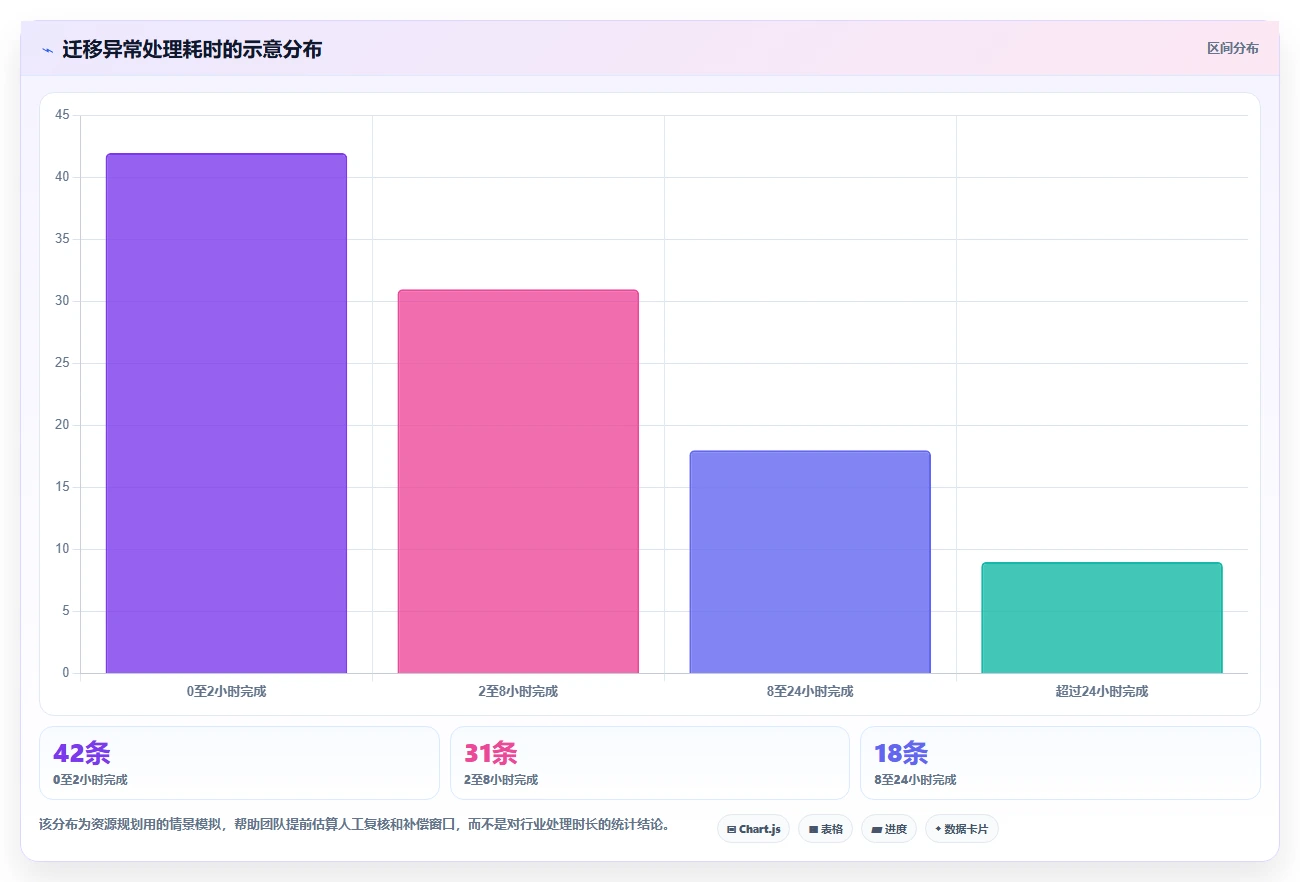Click the teal 超过24小时完成 bar
Screen dimensions: 1300x882
(1102, 618)
